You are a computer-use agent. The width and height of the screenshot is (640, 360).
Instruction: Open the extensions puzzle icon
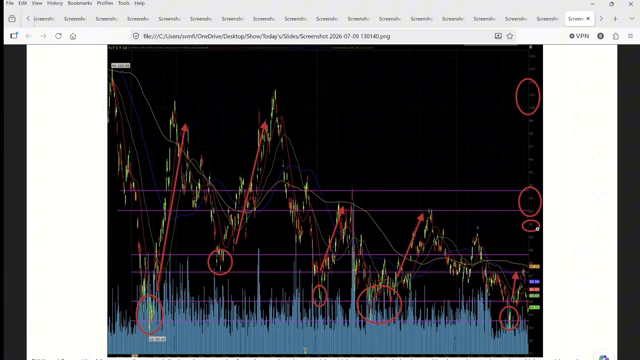click(x=616, y=36)
